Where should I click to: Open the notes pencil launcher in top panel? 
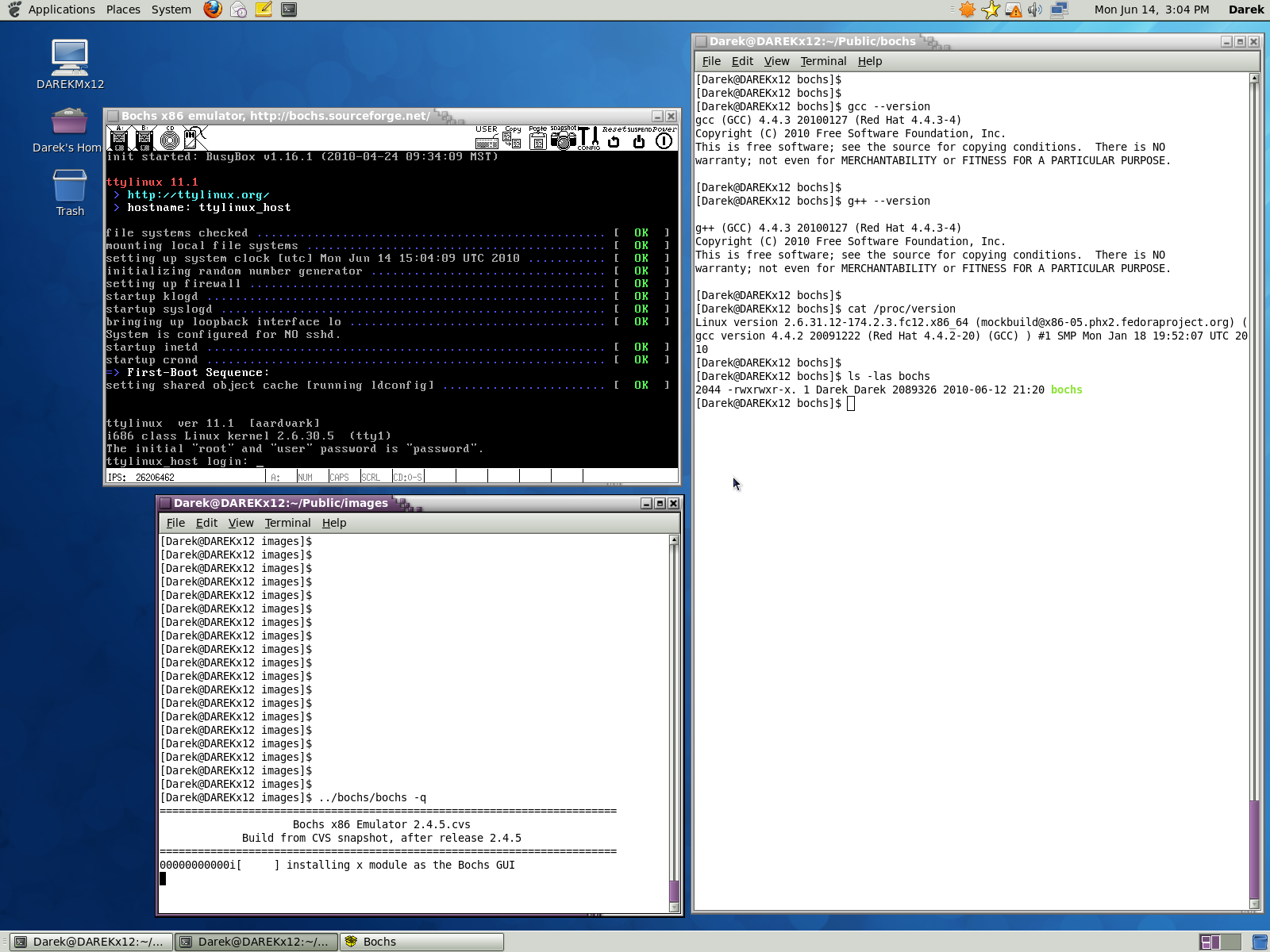264,10
